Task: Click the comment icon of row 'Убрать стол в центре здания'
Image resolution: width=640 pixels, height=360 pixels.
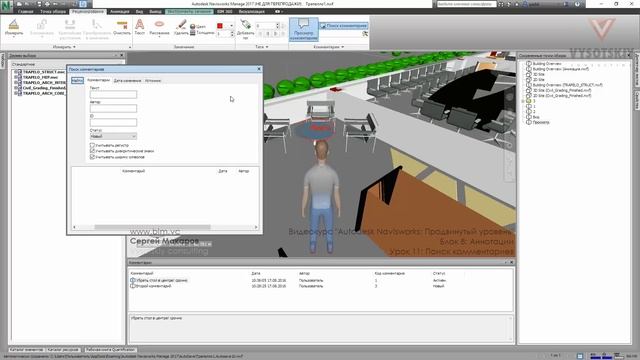Action: coord(133,280)
